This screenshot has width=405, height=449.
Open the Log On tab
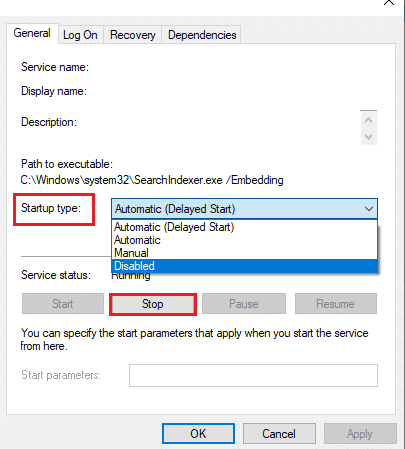click(80, 35)
